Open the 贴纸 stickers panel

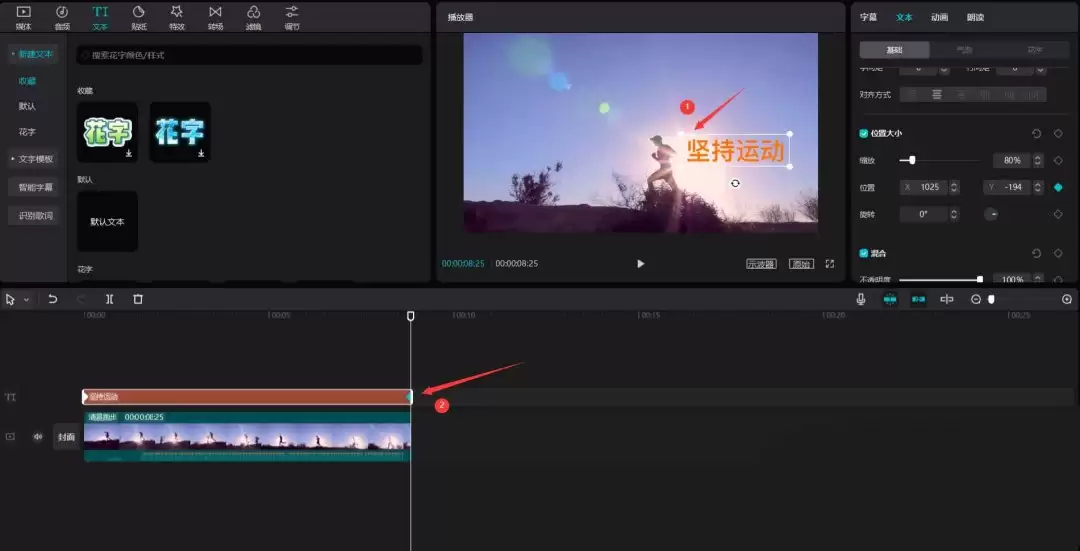pyautogui.click(x=138, y=16)
